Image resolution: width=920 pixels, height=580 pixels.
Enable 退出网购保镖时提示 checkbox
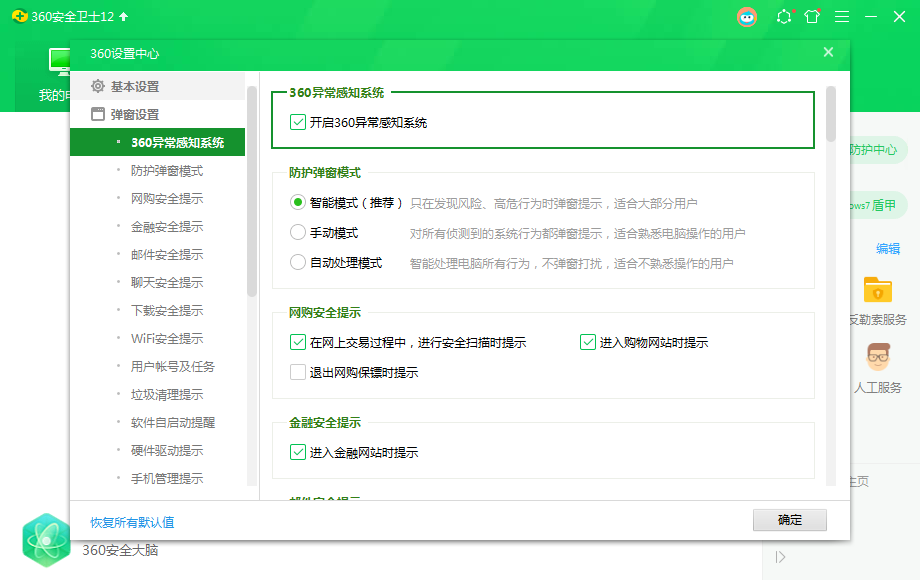pyautogui.click(x=297, y=372)
